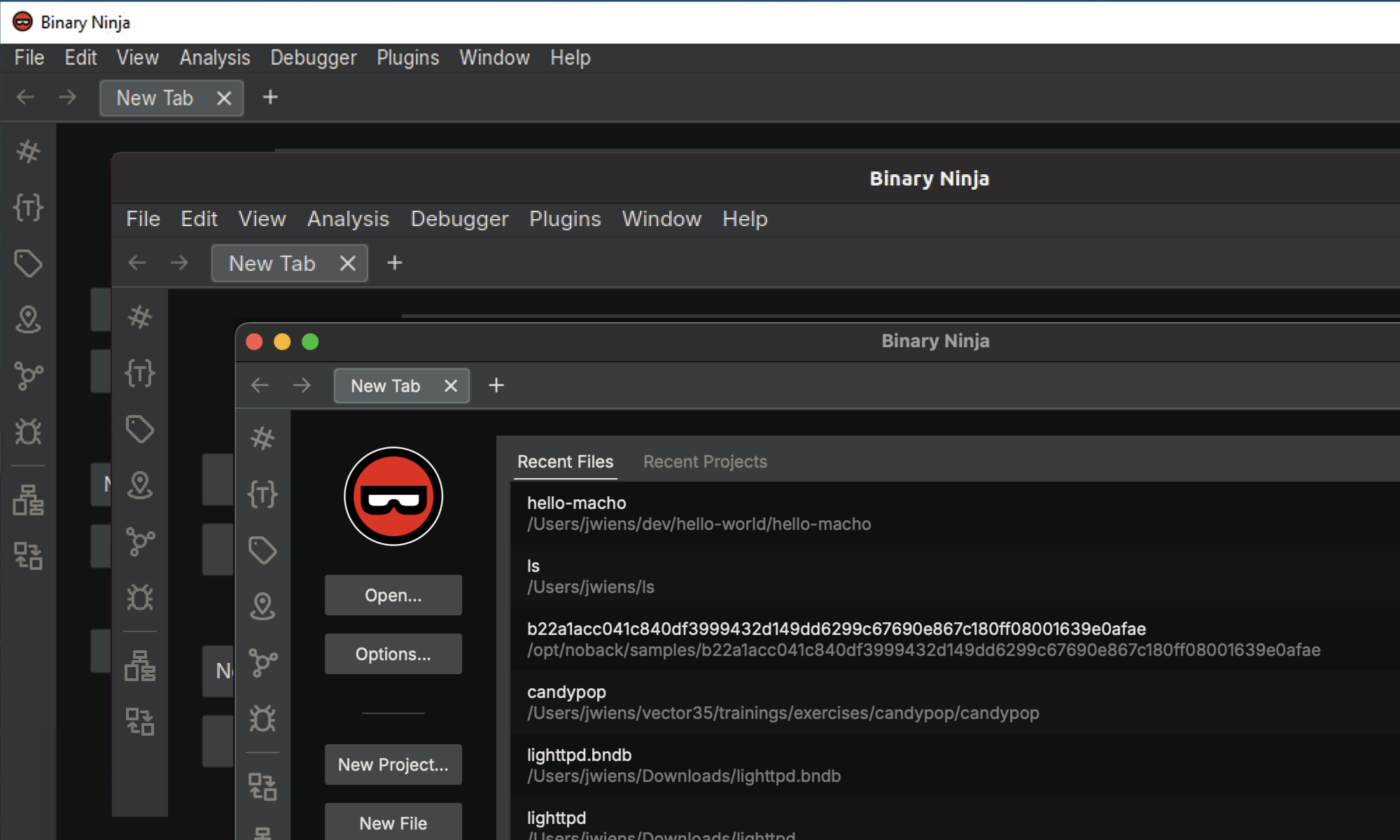Click Tags icon in front macOS window sidebar
Image resolution: width=1400 pixels, height=840 pixels.
click(262, 550)
